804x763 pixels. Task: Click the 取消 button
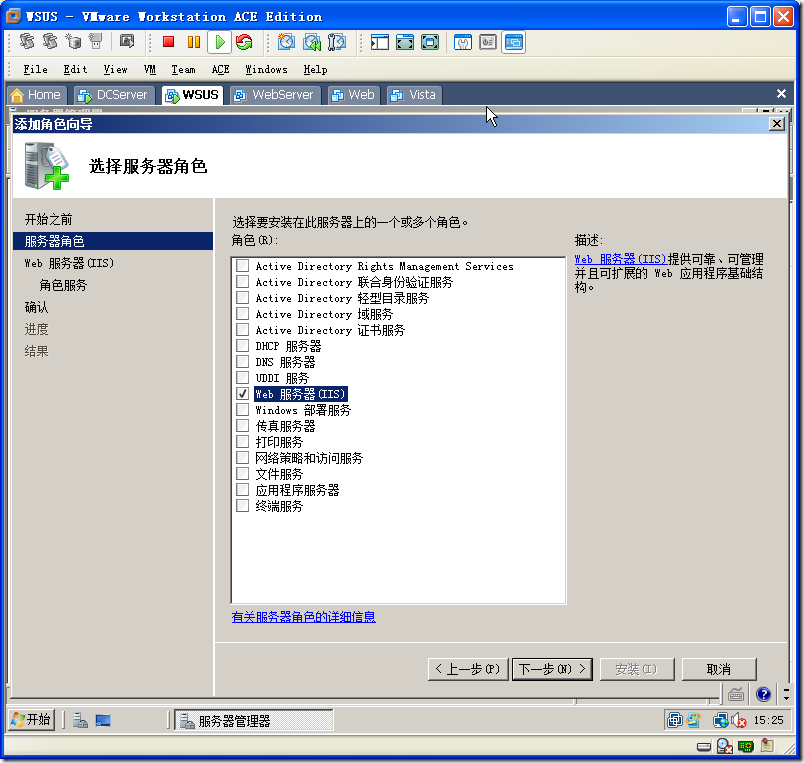[x=719, y=669]
